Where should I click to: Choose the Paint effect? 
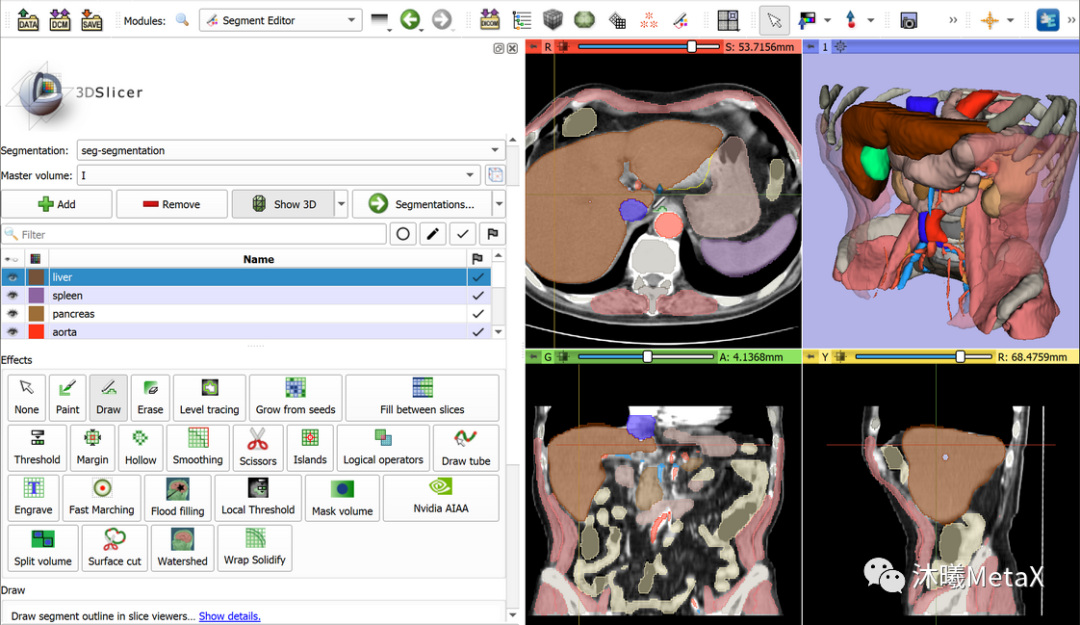click(67, 397)
